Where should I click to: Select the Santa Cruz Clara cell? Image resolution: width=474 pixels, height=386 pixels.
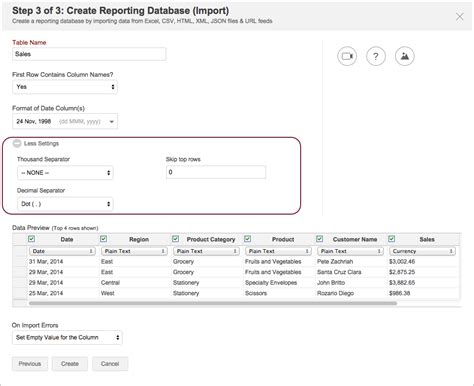point(339,272)
